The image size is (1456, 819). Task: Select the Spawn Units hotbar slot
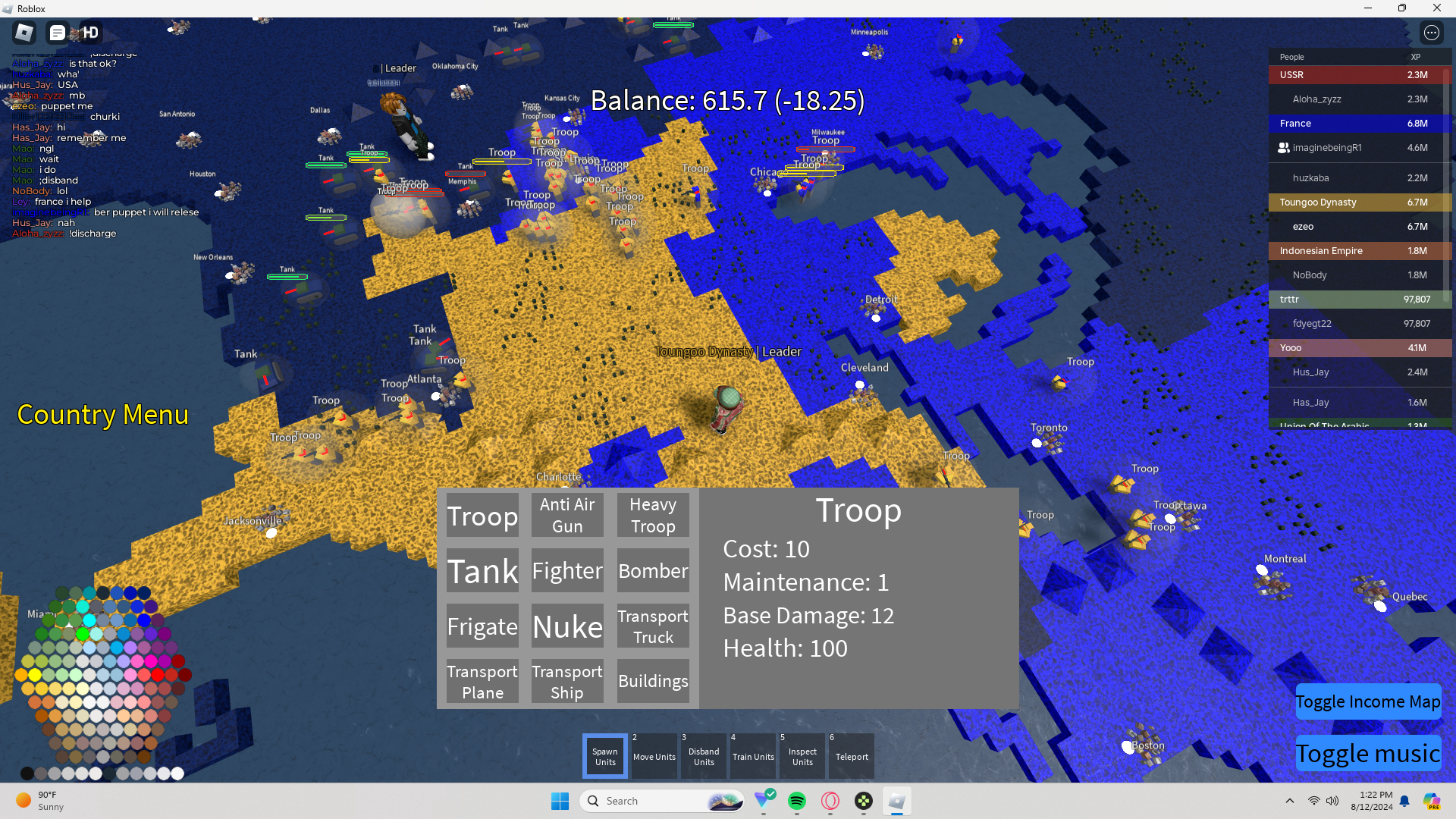coord(604,756)
